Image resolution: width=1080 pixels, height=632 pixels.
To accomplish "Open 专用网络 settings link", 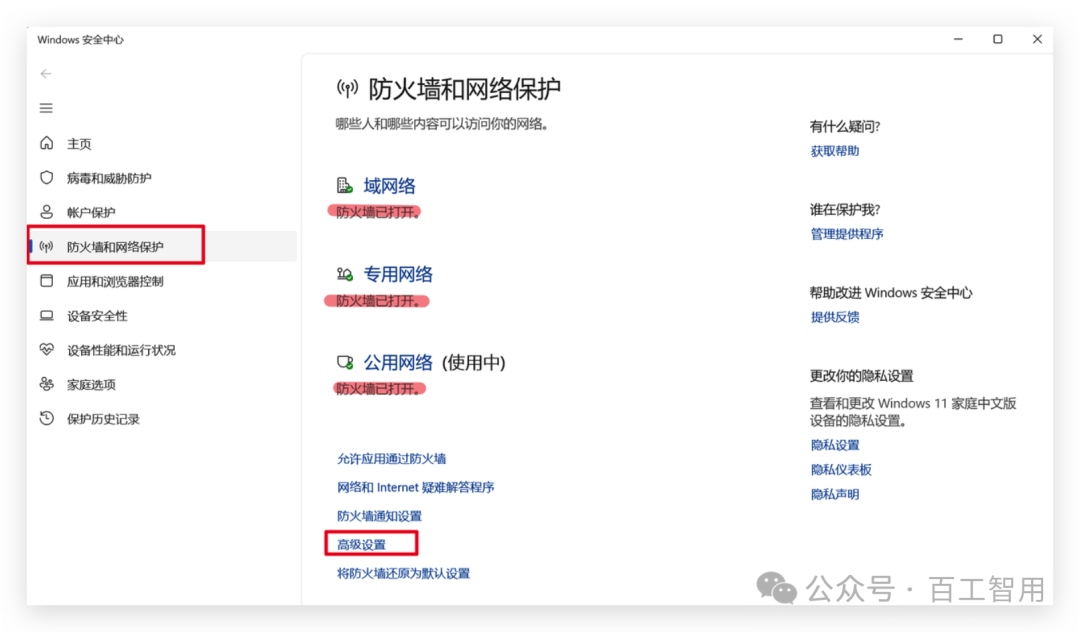I will pyautogui.click(x=398, y=274).
